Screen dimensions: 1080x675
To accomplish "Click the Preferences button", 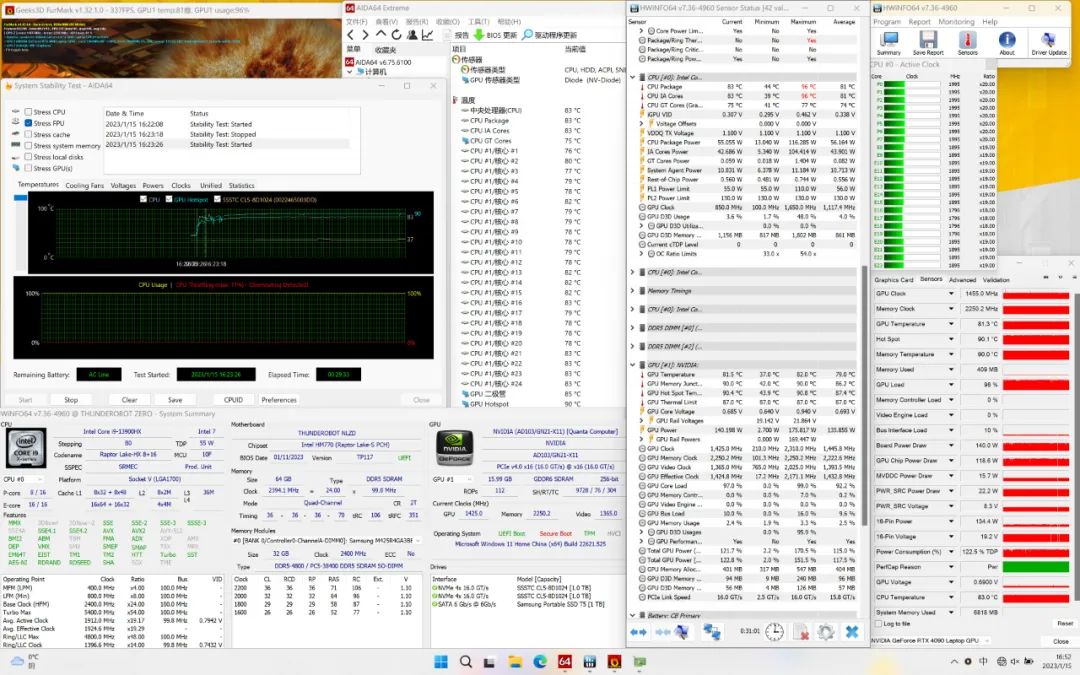I will click(x=279, y=399).
